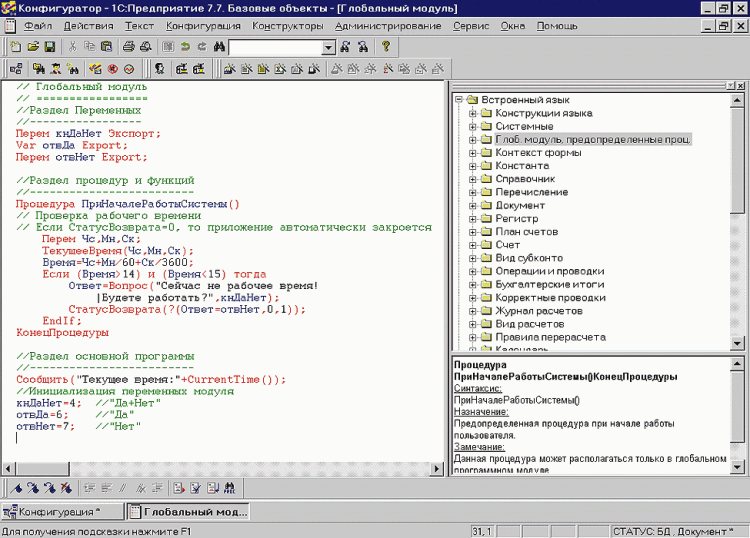Screen dimensions: 750x538
Task: Click inside the toolbar search input field
Action: [276, 47]
